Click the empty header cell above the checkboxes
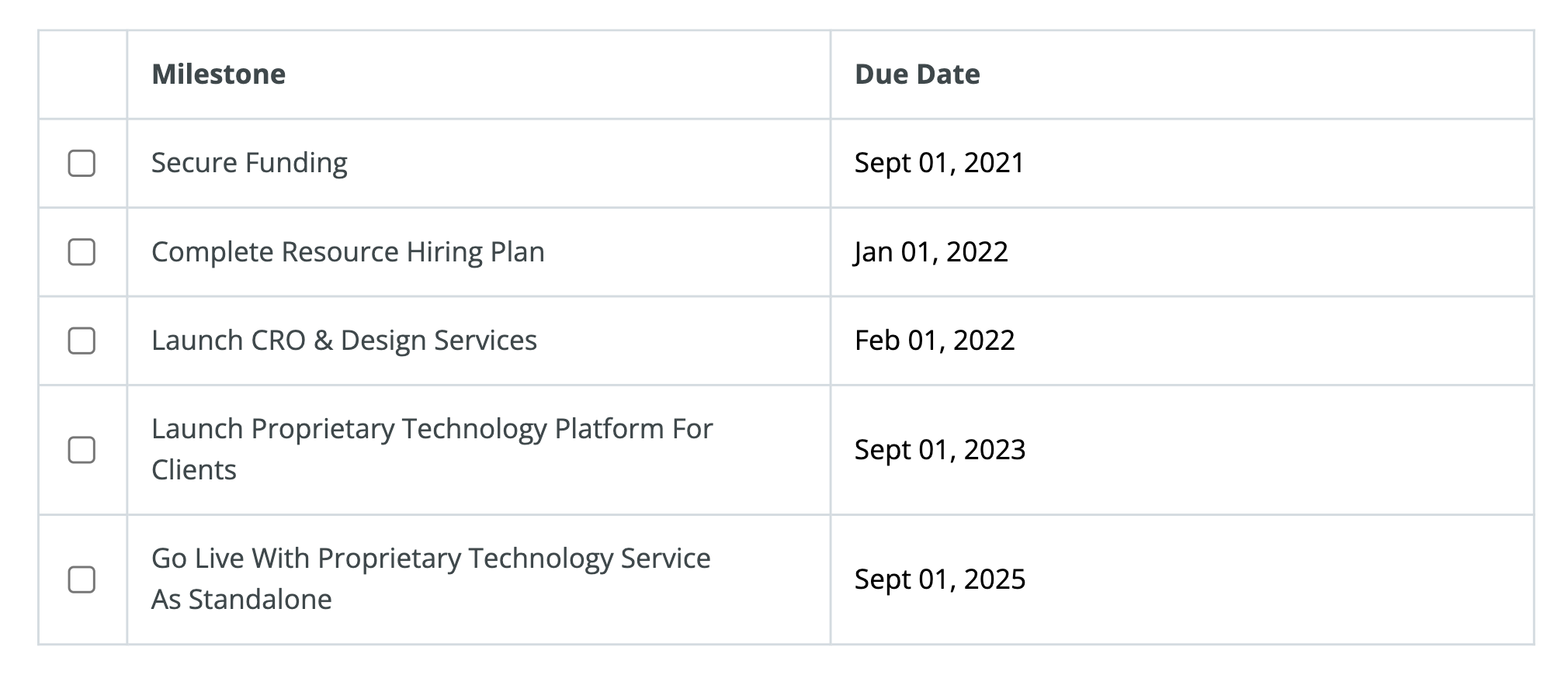 coord(82,74)
